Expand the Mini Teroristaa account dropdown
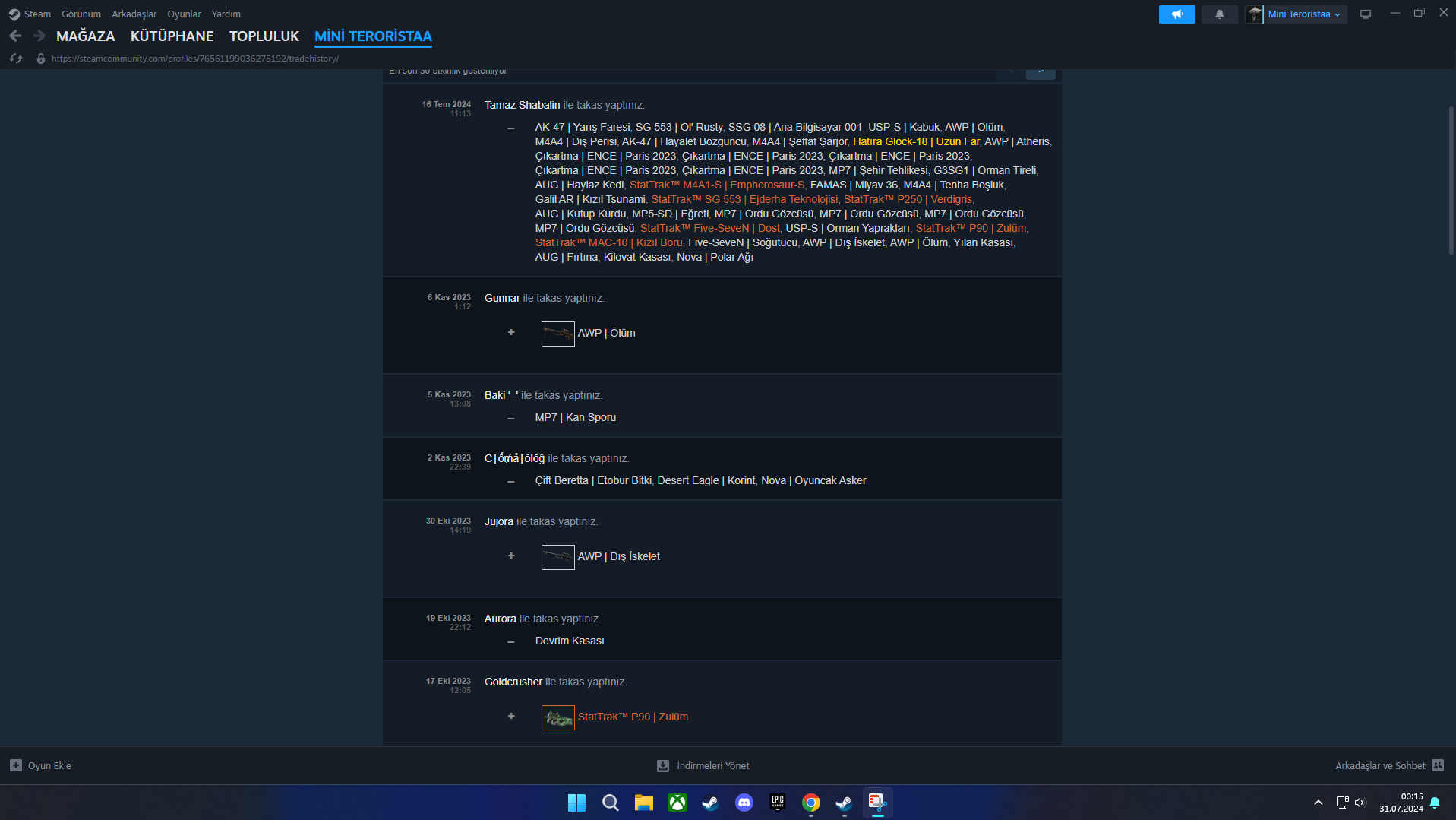Screen dimensions: 1456x820 point(1306,14)
